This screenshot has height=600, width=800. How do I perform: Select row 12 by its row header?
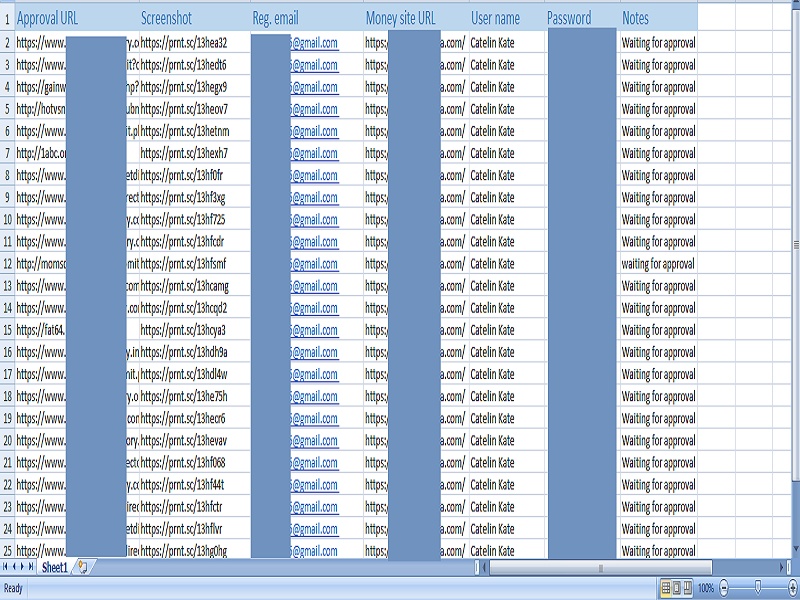coord(10,263)
